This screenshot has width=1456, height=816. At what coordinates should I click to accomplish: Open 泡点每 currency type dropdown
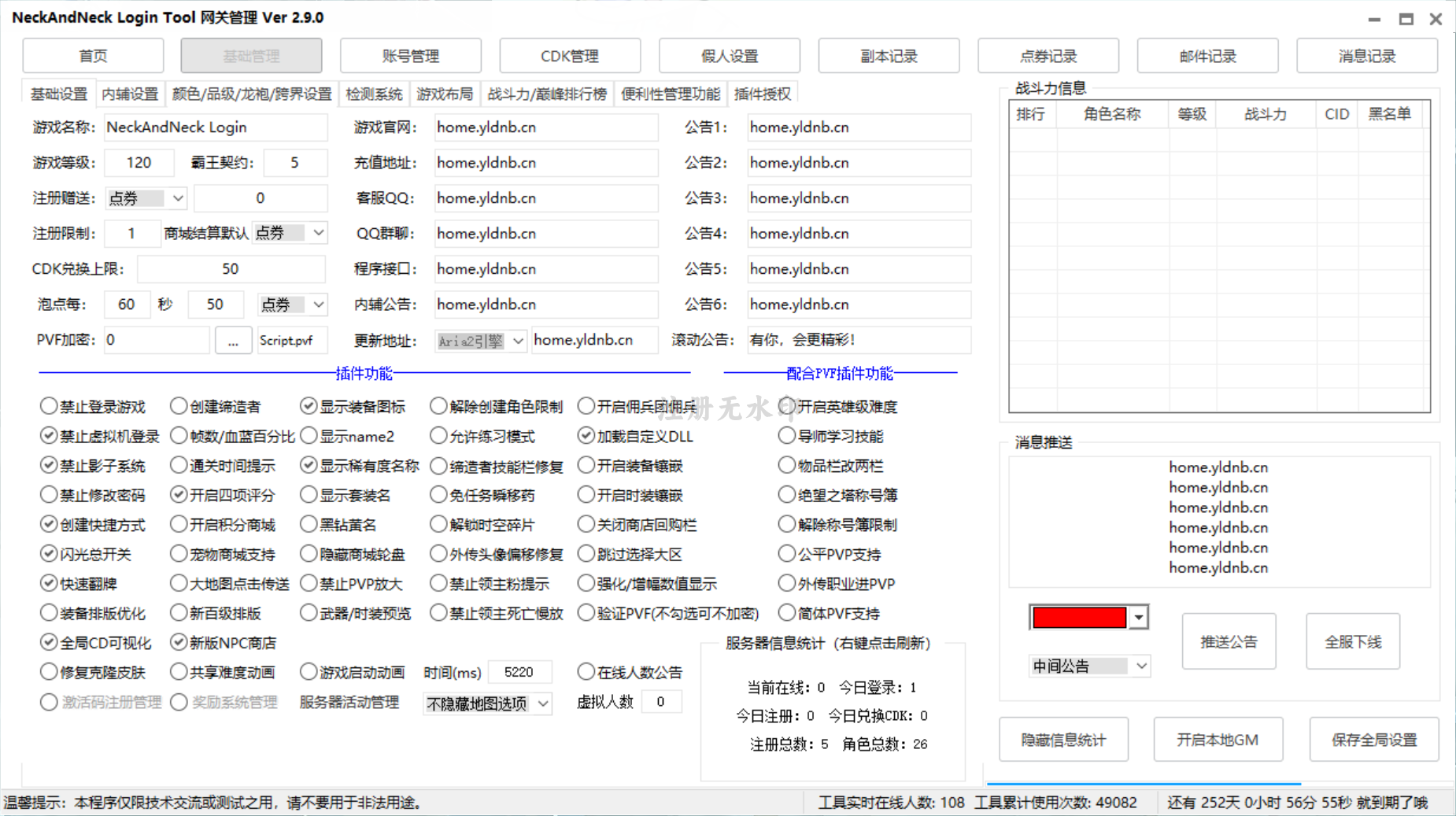point(292,304)
